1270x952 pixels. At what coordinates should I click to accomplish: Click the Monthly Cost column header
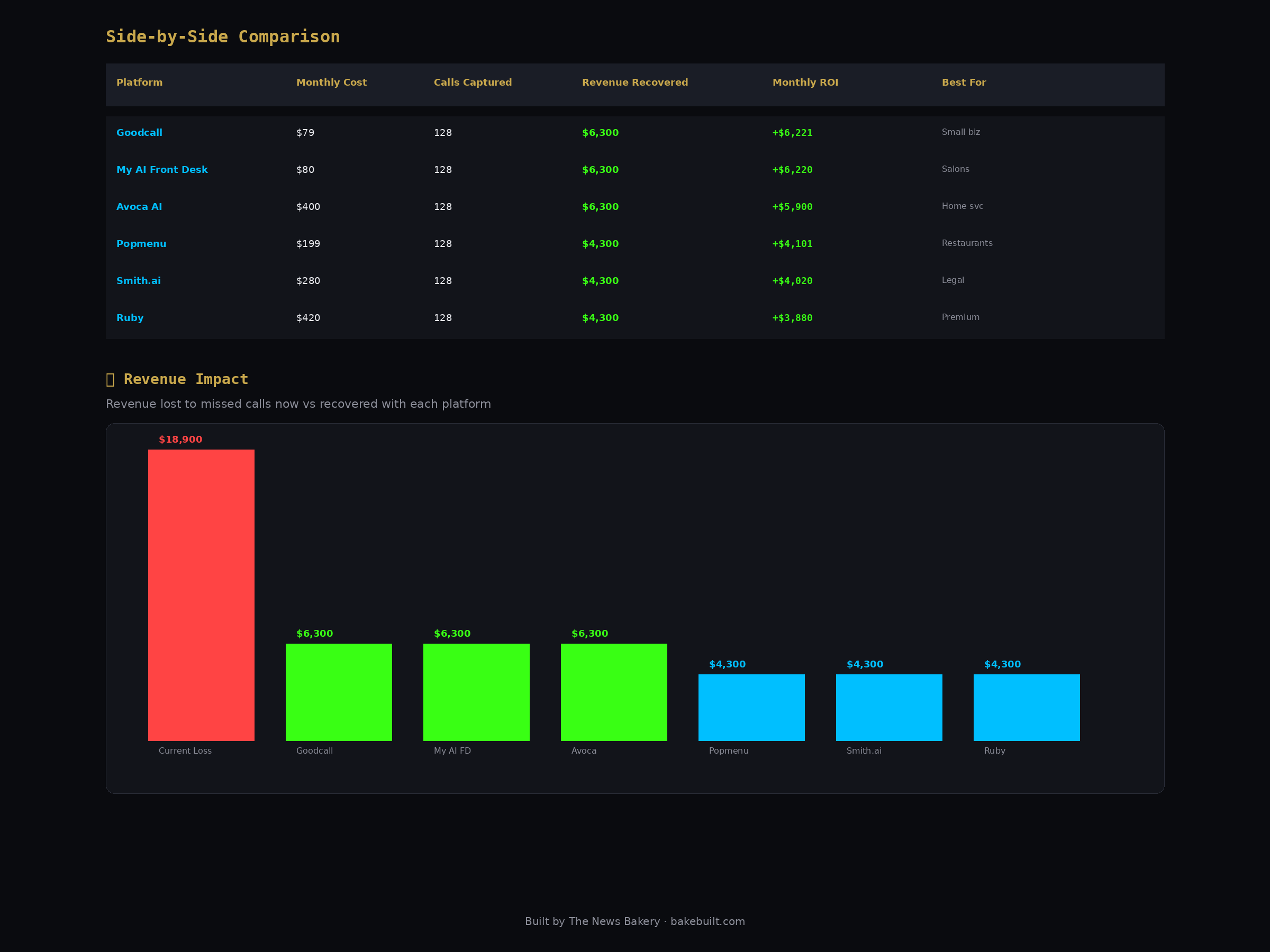(x=331, y=83)
